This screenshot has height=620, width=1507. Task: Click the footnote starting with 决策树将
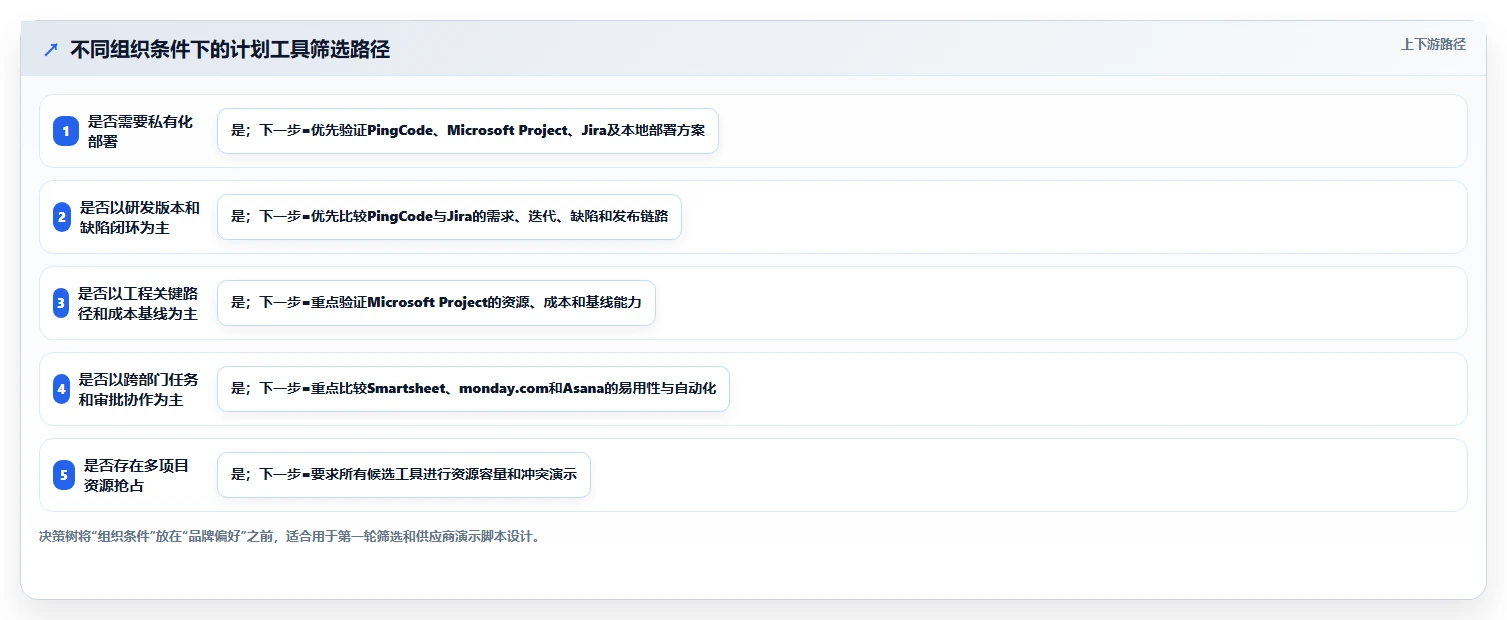291,536
